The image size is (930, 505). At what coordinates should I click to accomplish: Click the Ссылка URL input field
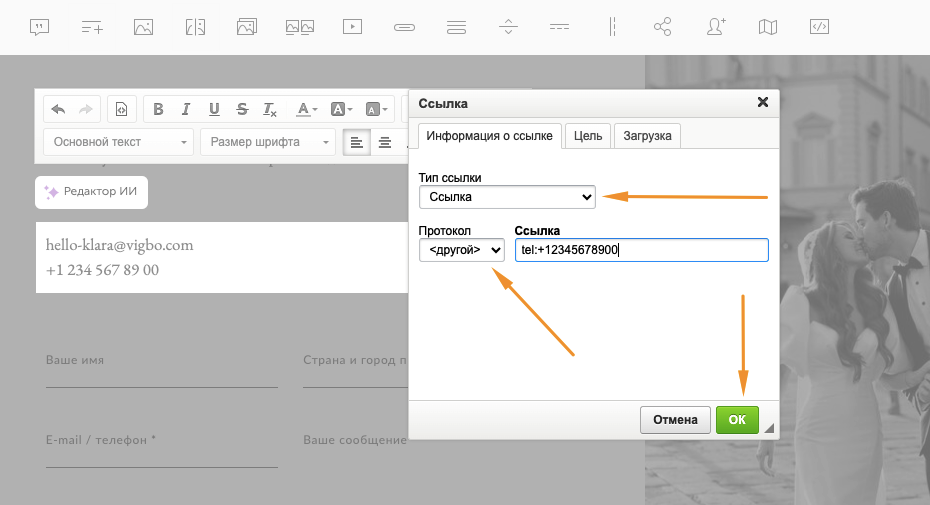(641, 250)
